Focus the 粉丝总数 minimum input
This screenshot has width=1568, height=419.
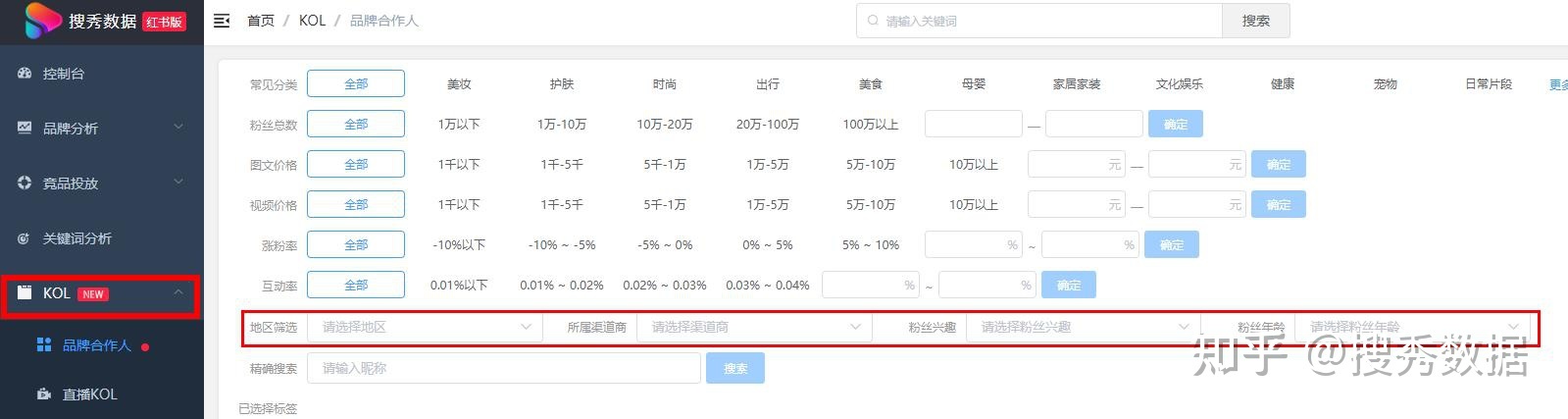click(x=974, y=124)
